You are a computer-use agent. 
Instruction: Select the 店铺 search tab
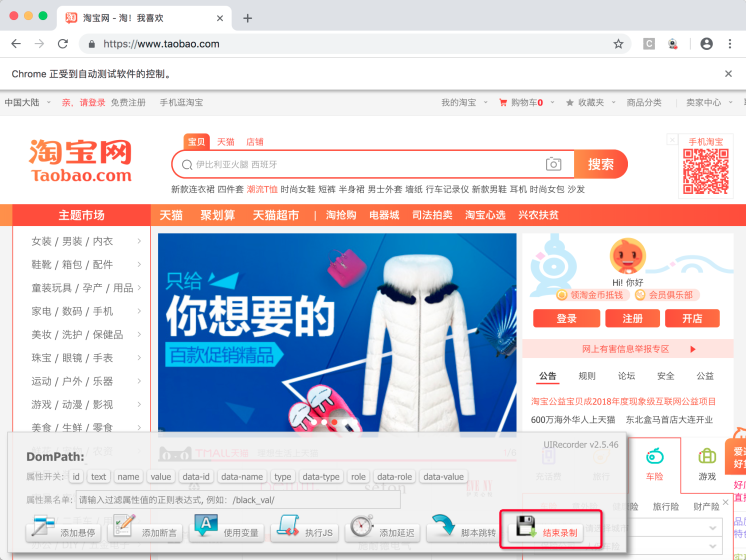(x=255, y=142)
